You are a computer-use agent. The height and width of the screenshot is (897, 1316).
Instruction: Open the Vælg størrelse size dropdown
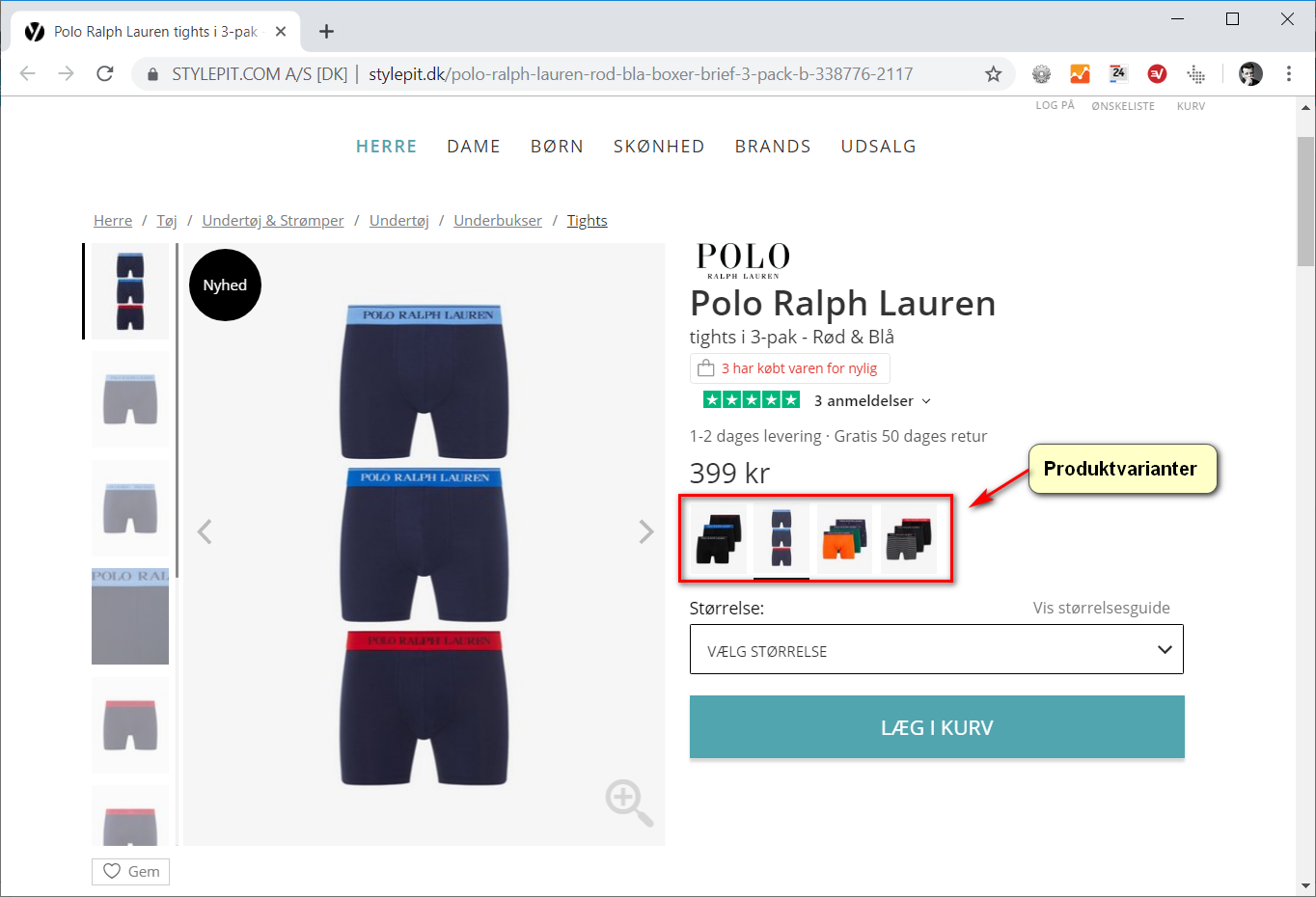936,649
